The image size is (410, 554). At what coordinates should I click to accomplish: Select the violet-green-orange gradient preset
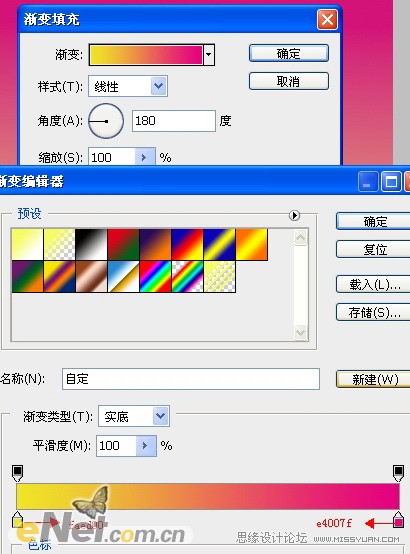coord(28,277)
